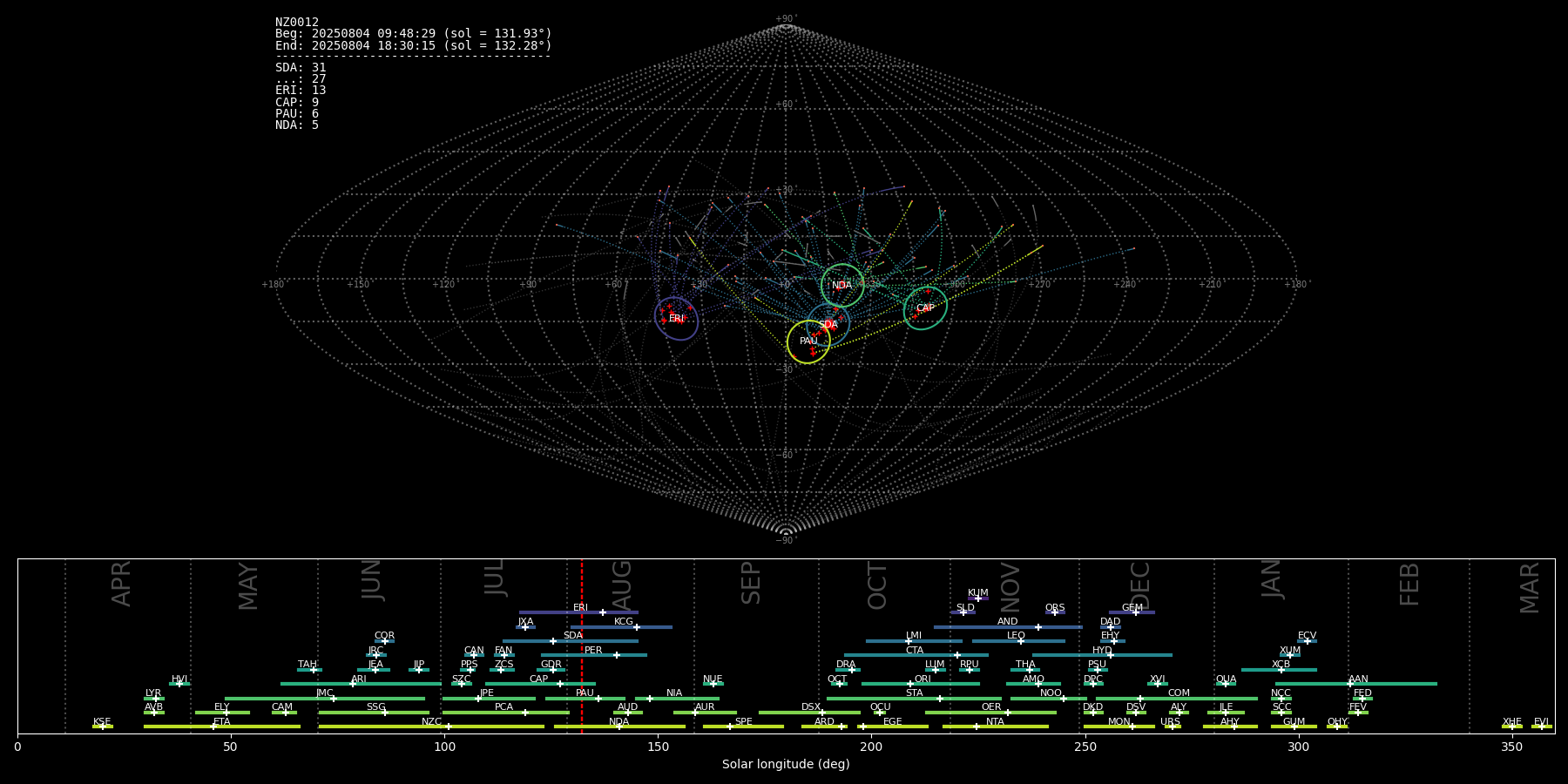1568x784 pixels.
Task: Click the End: 20250804 18:30:15 line
Action: click(414, 45)
